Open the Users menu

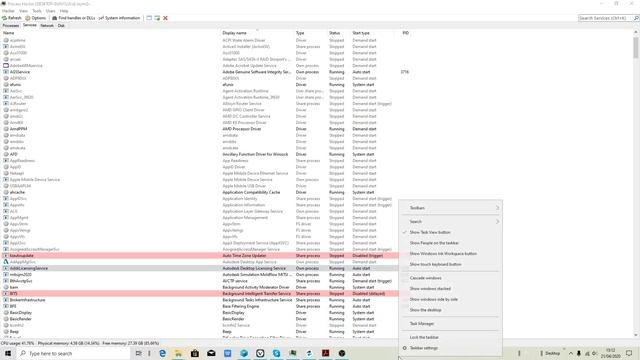coord(51,11)
